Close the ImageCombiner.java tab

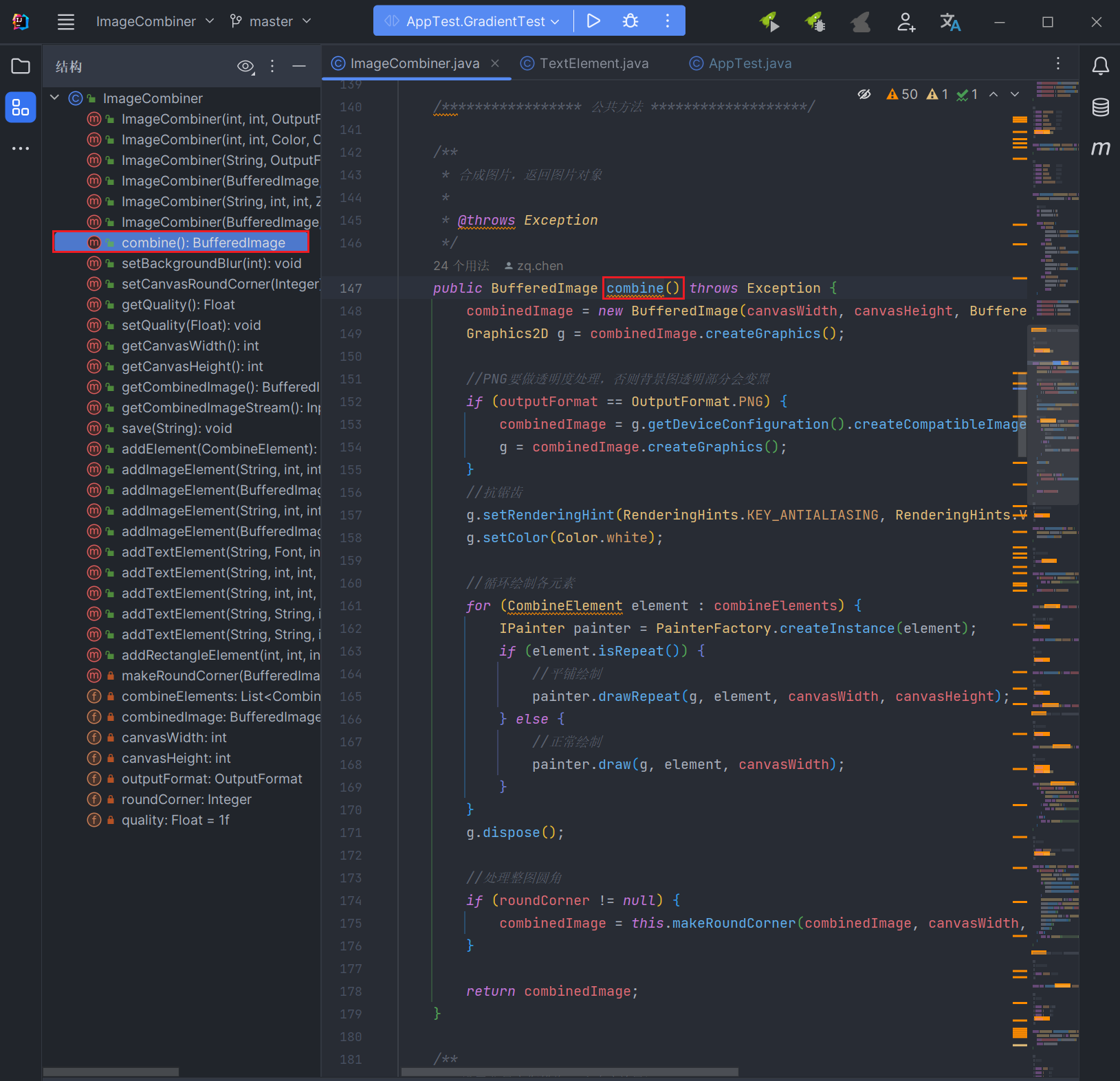click(494, 63)
